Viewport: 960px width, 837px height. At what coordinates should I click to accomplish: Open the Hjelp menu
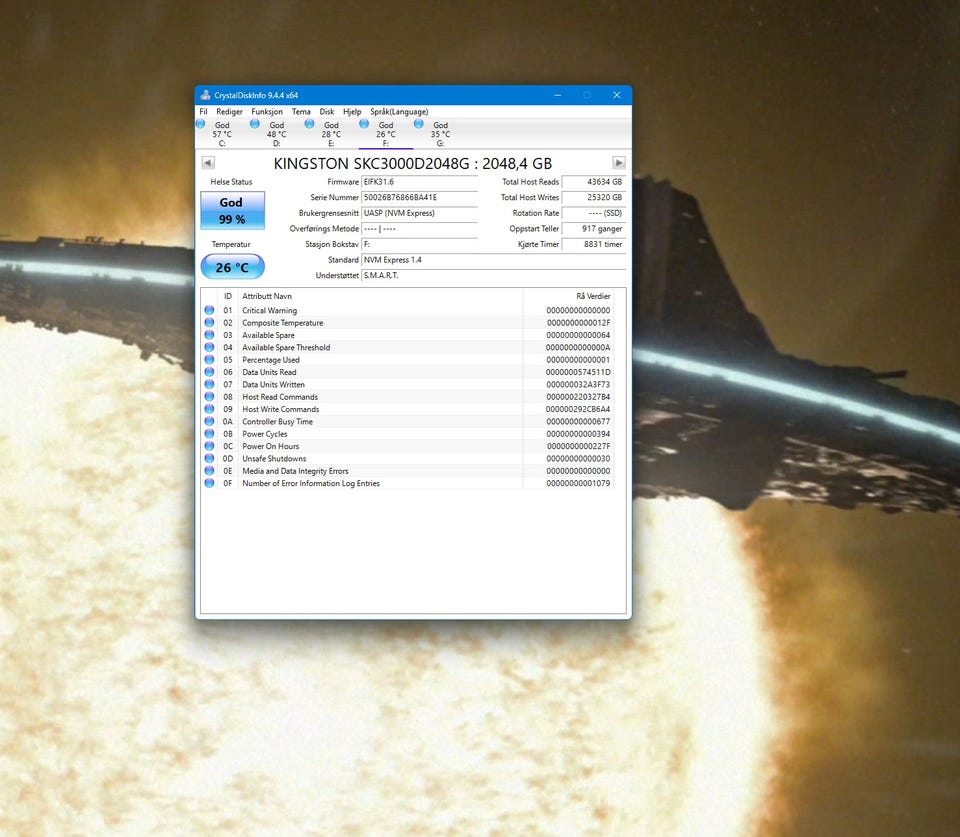(x=352, y=111)
